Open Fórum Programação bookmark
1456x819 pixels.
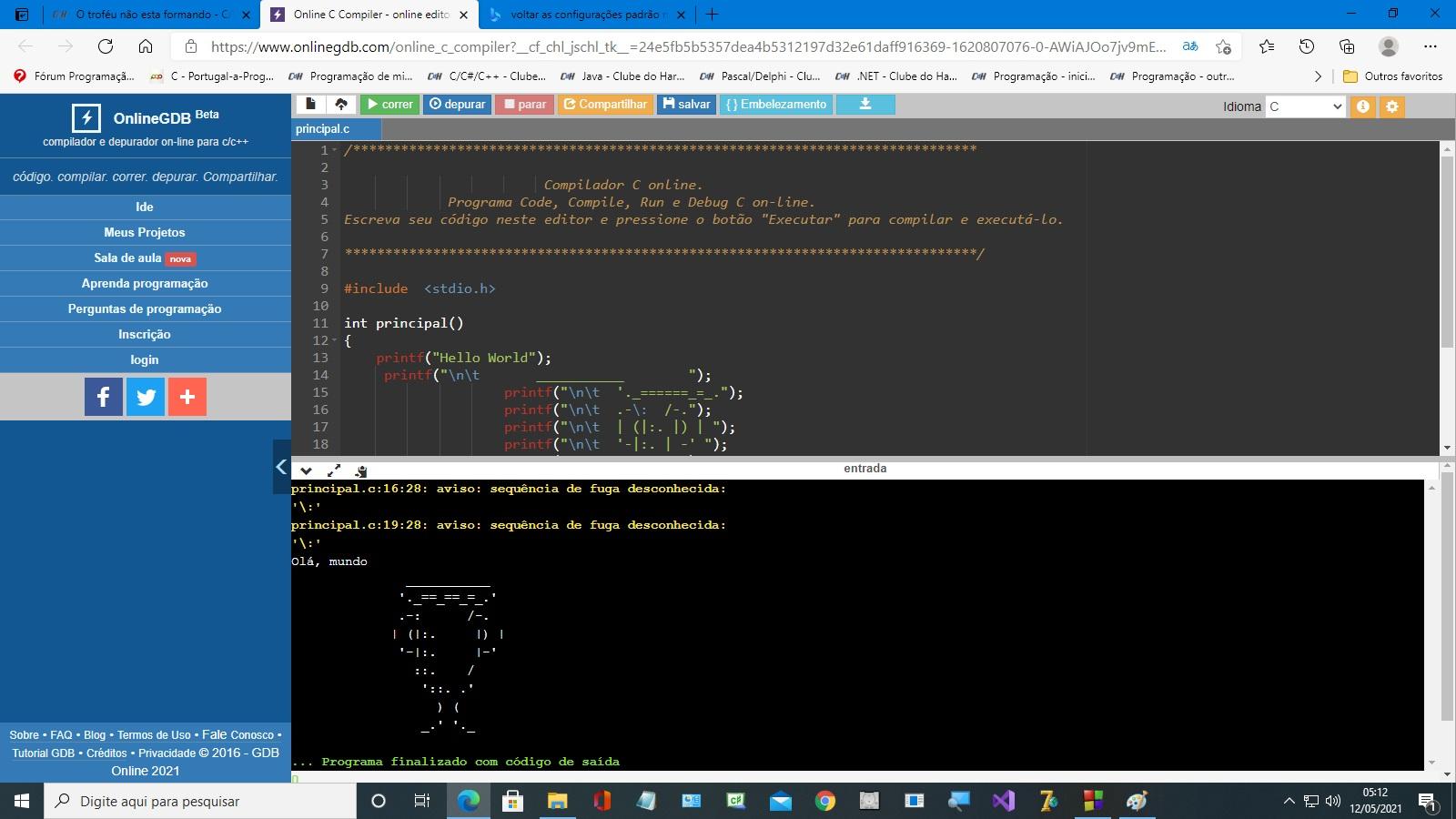[x=75, y=76]
